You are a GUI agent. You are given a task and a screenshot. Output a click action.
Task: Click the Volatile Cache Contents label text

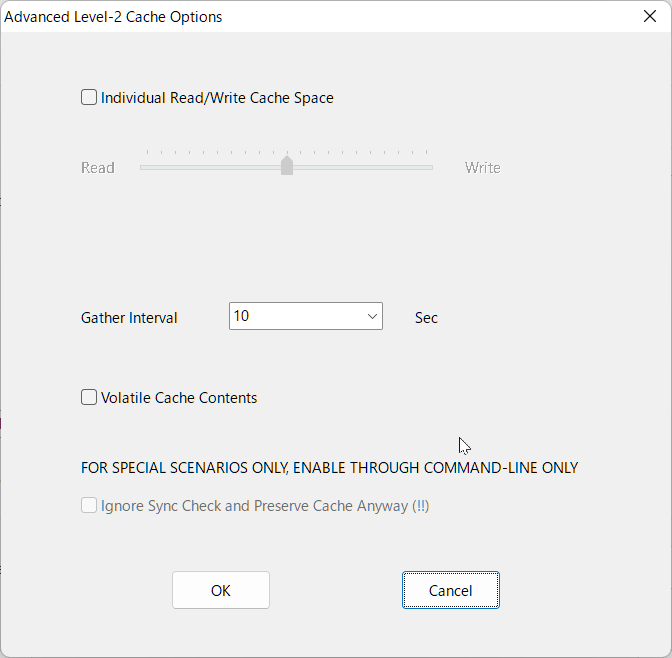(x=179, y=398)
